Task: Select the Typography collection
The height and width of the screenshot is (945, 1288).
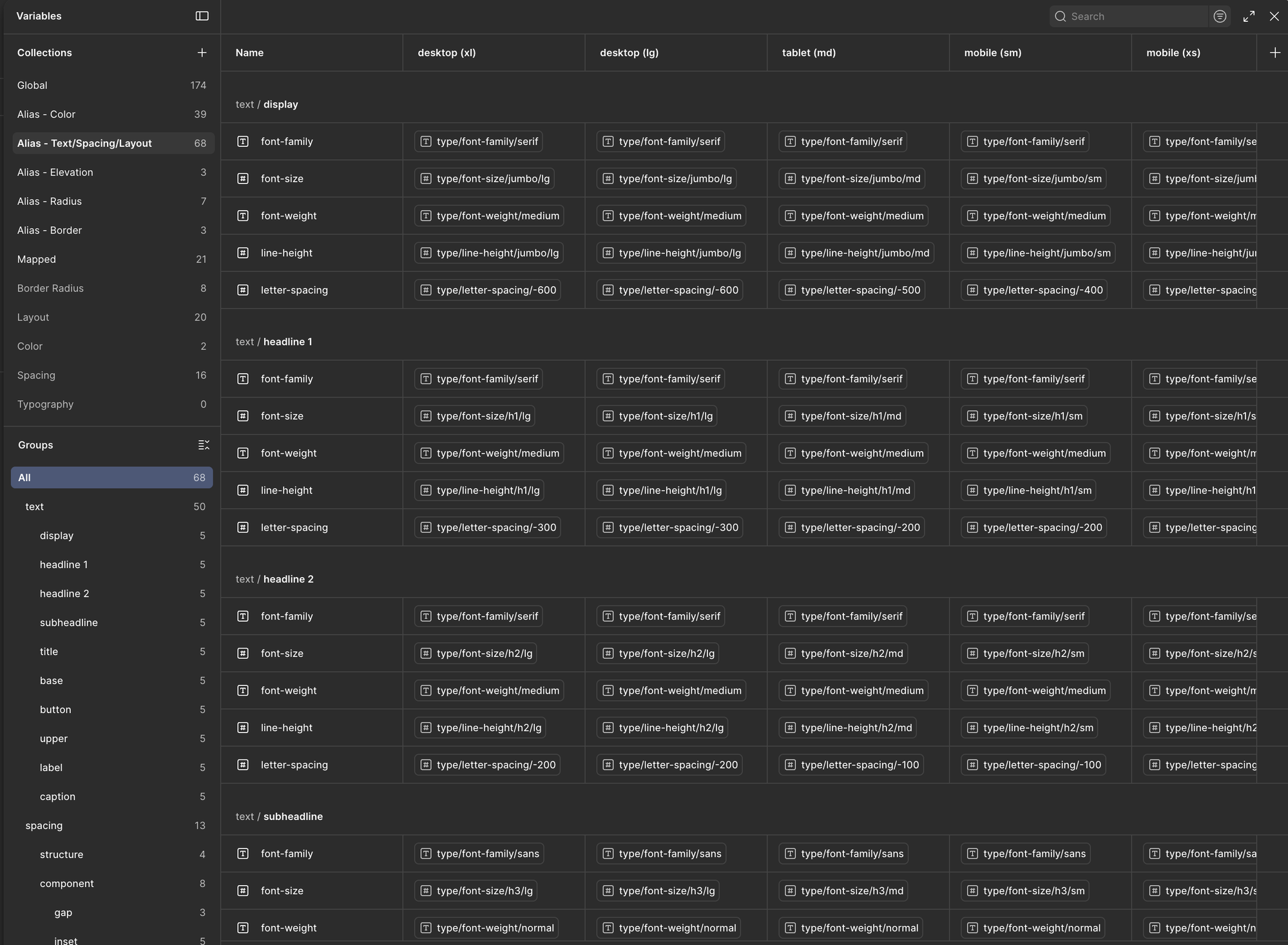Action: pos(112,404)
